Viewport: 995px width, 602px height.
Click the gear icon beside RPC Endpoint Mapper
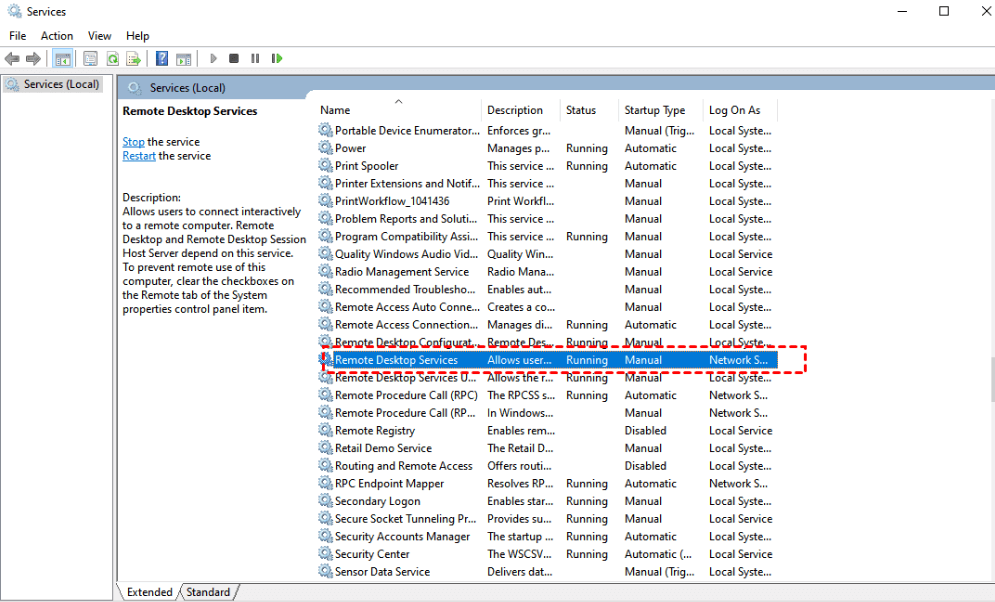pos(326,483)
